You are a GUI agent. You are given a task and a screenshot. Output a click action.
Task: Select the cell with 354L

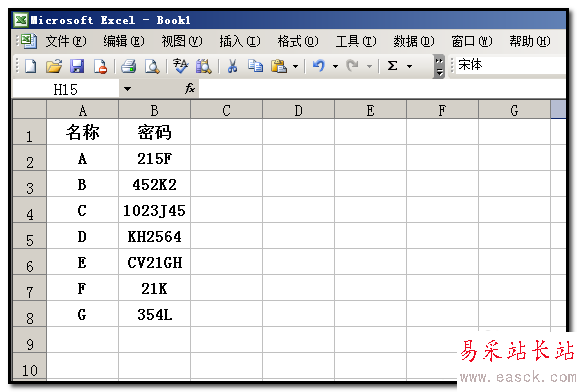[155, 314]
